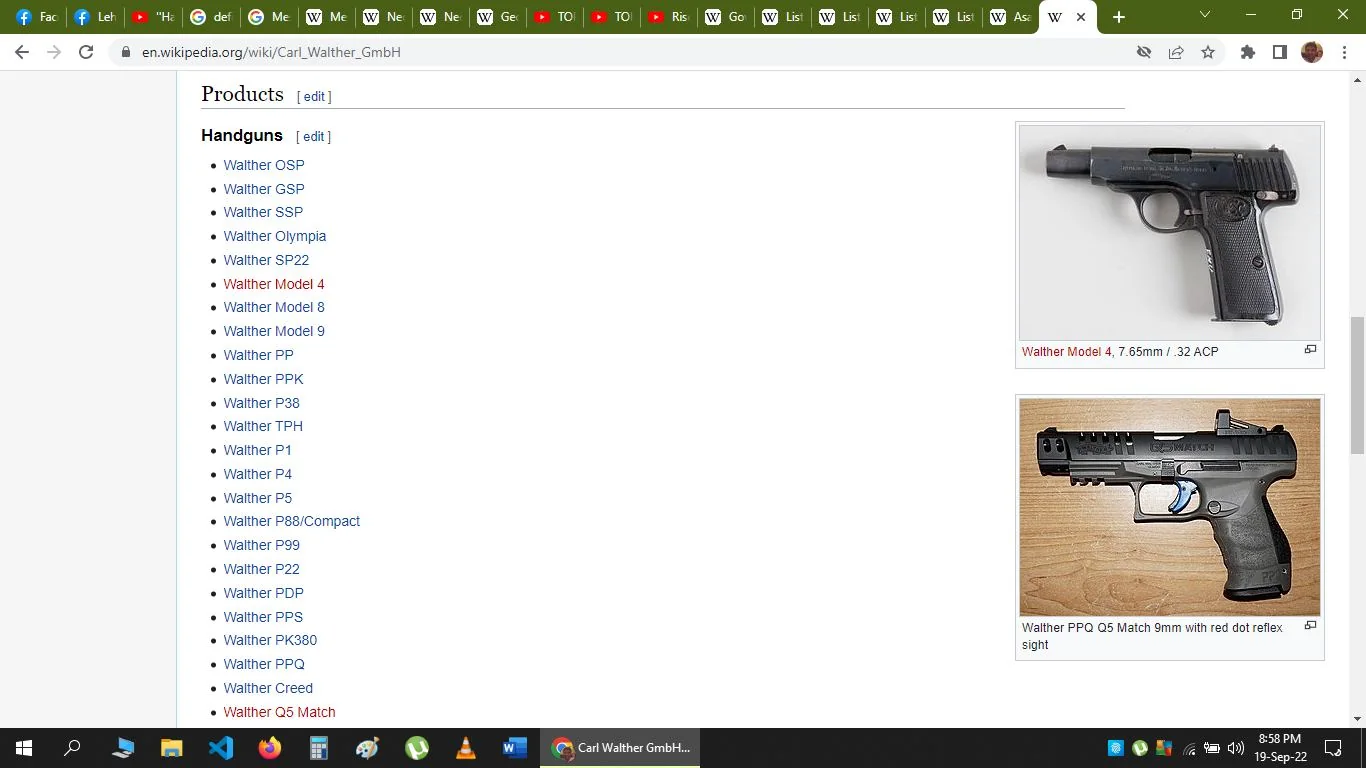
Task: Open a new browser tab
Action: (1119, 17)
